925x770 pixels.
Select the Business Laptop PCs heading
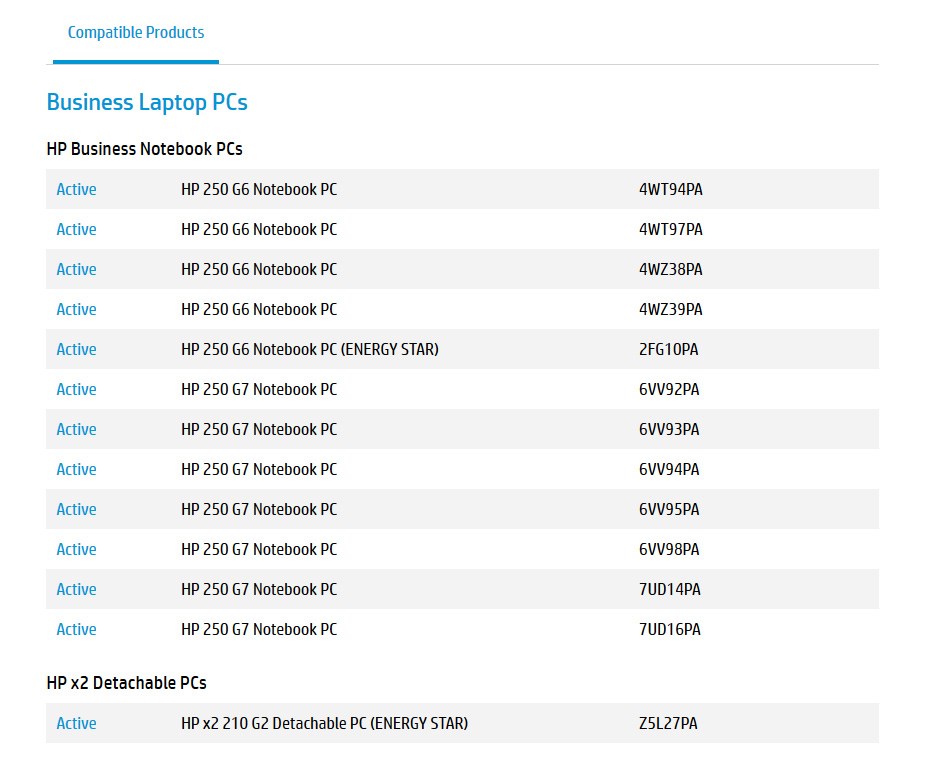click(147, 103)
